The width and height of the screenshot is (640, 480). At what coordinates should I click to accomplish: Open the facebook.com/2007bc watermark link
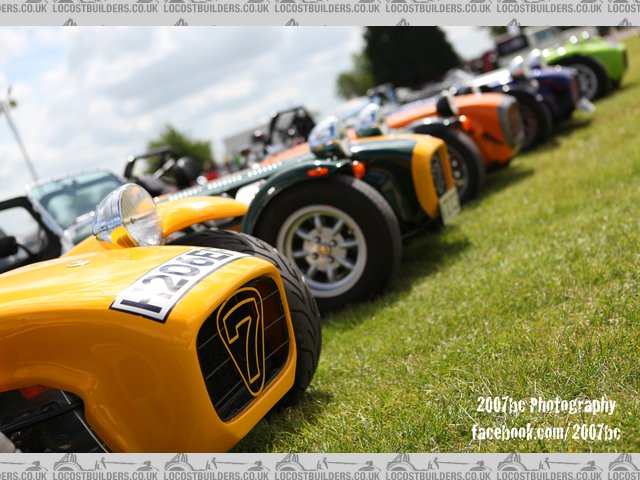545,432
